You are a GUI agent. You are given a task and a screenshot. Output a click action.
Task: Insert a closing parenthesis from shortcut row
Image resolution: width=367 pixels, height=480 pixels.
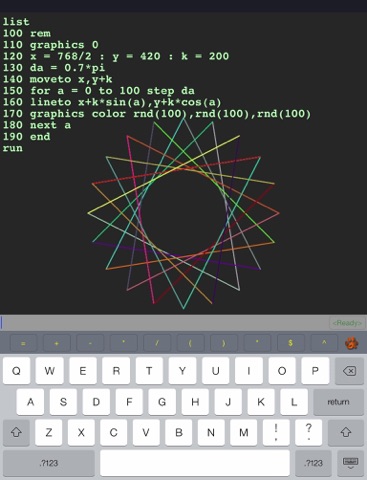(224, 343)
